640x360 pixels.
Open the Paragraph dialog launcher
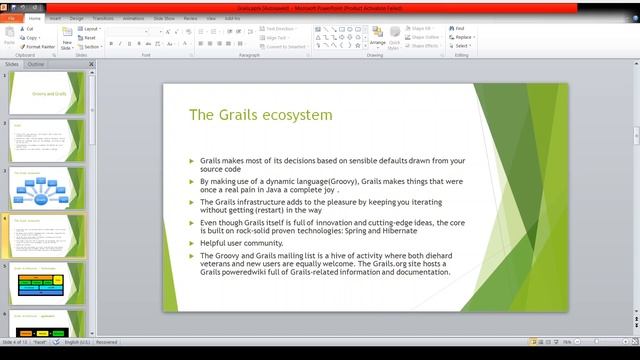tap(308, 55)
